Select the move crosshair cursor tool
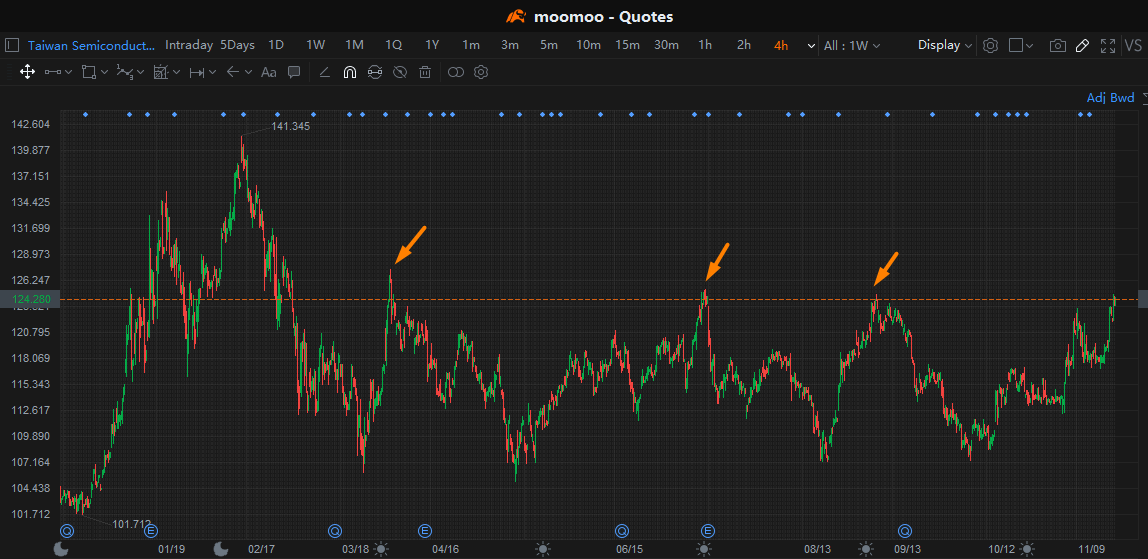The image size is (1148, 559). point(27,72)
